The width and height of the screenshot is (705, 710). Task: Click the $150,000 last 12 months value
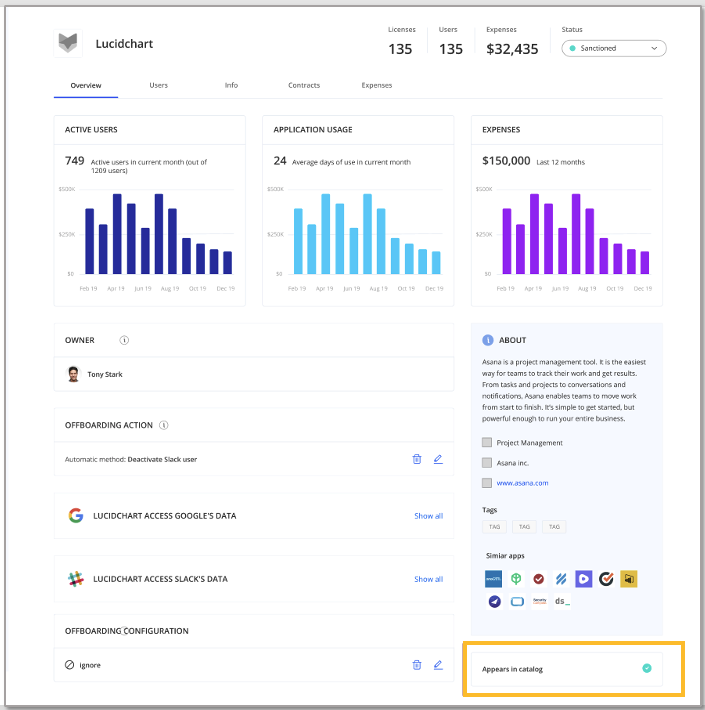(506, 161)
